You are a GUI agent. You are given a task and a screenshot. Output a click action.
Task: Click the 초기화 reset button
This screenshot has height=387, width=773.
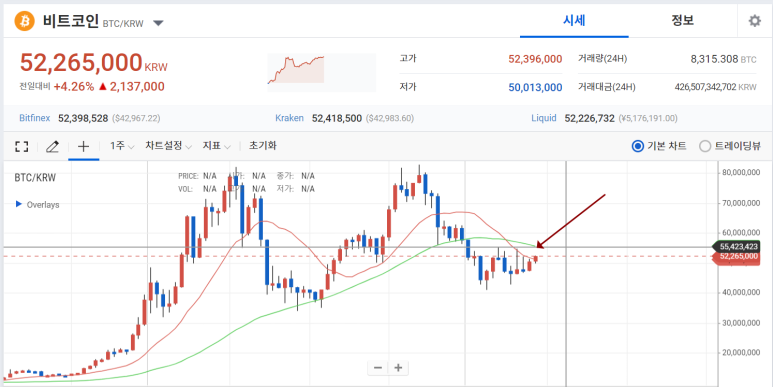263,145
